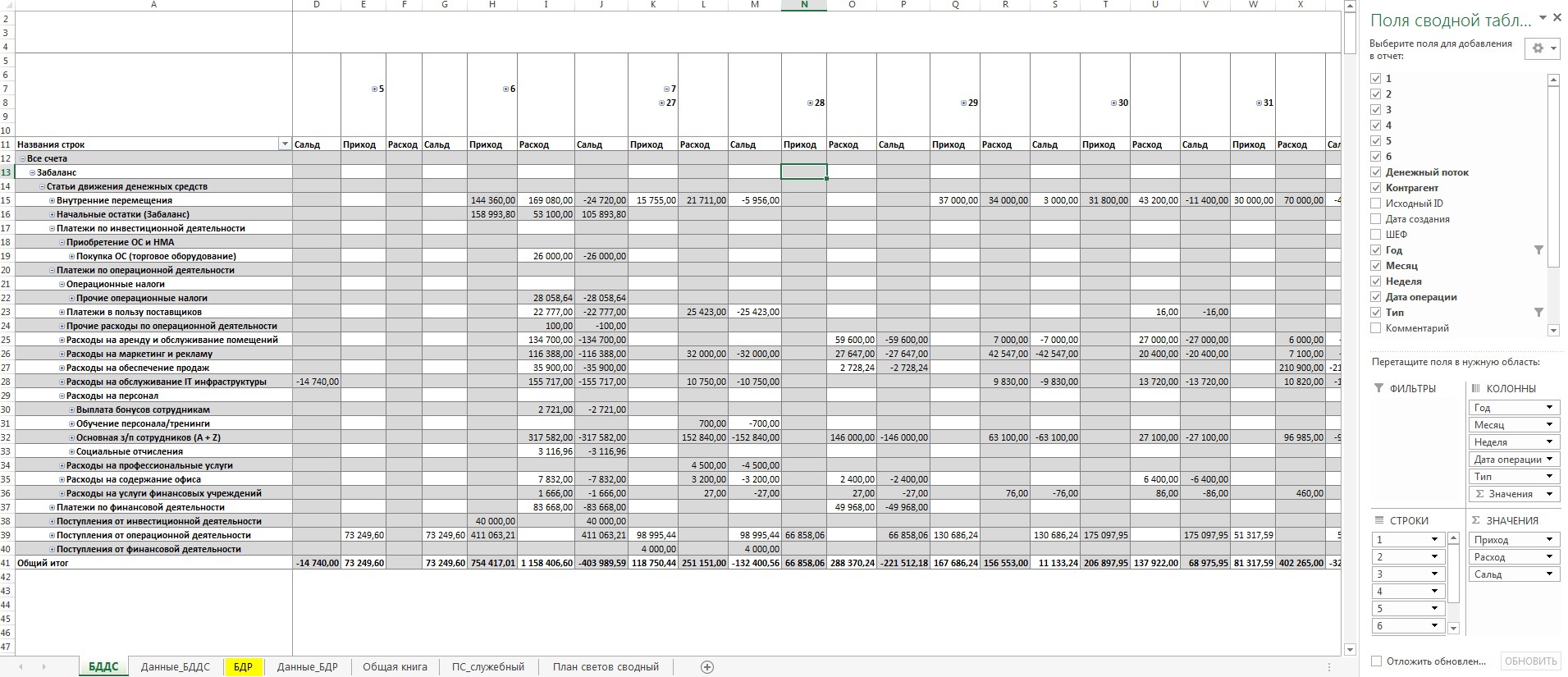Open row field 1 dropdown in Строки
This screenshot has height=677, width=1568.
pos(1434,540)
